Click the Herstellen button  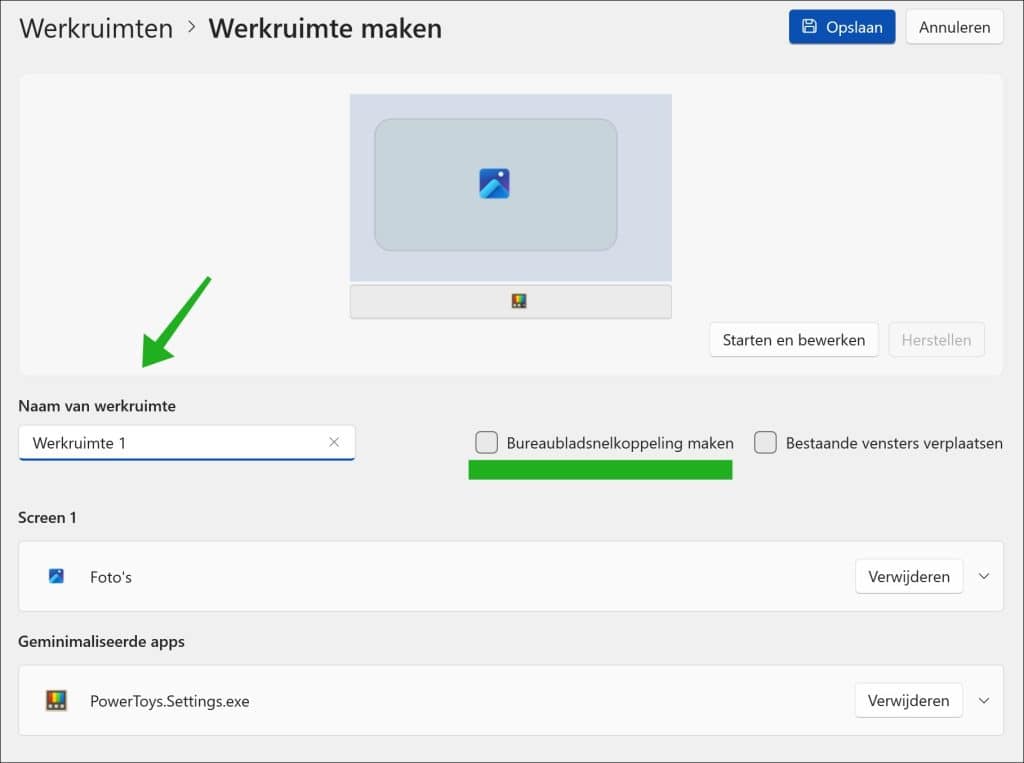[936, 340]
